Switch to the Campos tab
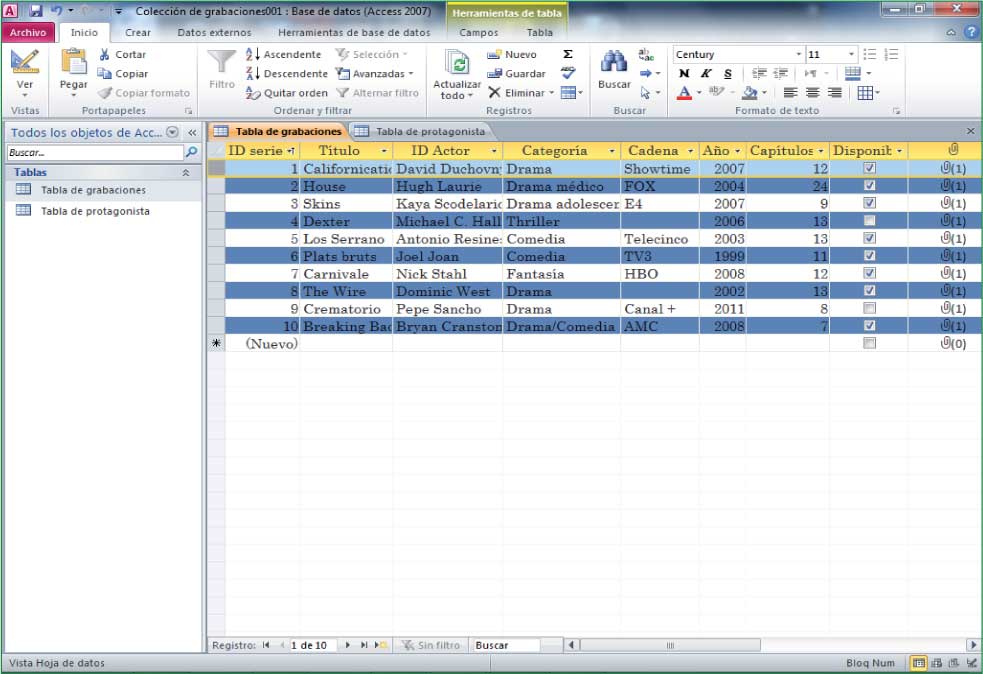Image resolution: width=983 pixels, height=674 pixels. coord(478,33)
